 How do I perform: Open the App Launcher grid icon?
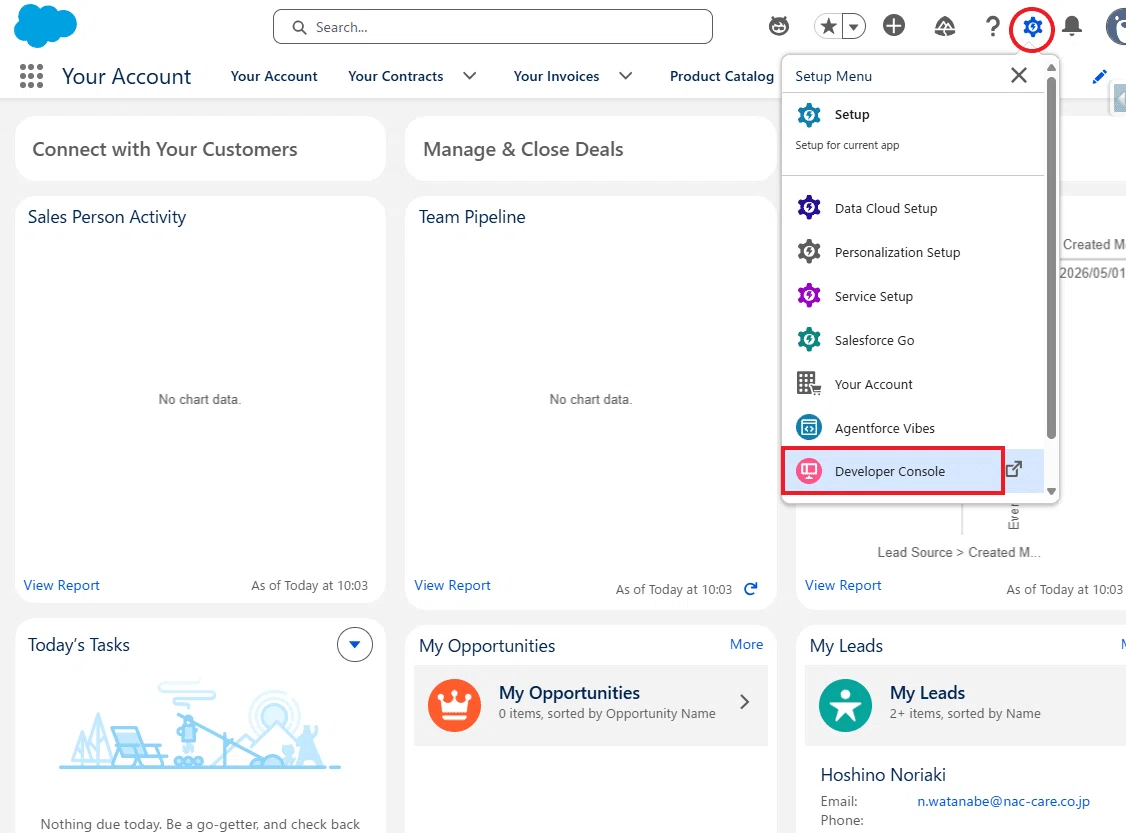(x=31, y=76)
